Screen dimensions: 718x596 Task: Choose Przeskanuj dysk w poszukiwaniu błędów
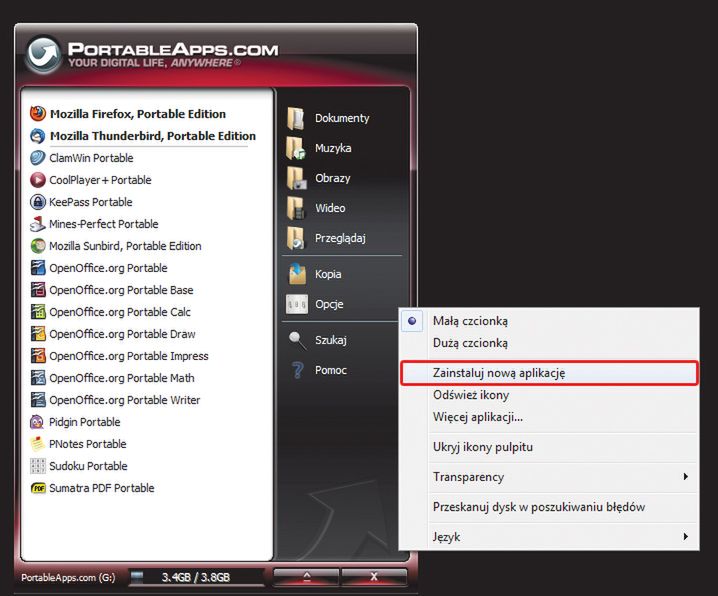point(549,507)
